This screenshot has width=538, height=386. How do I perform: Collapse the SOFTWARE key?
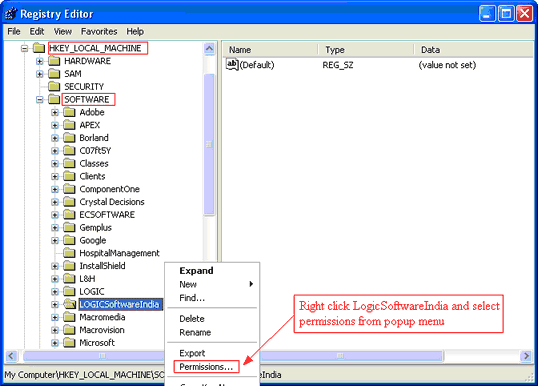click(39, 100)
